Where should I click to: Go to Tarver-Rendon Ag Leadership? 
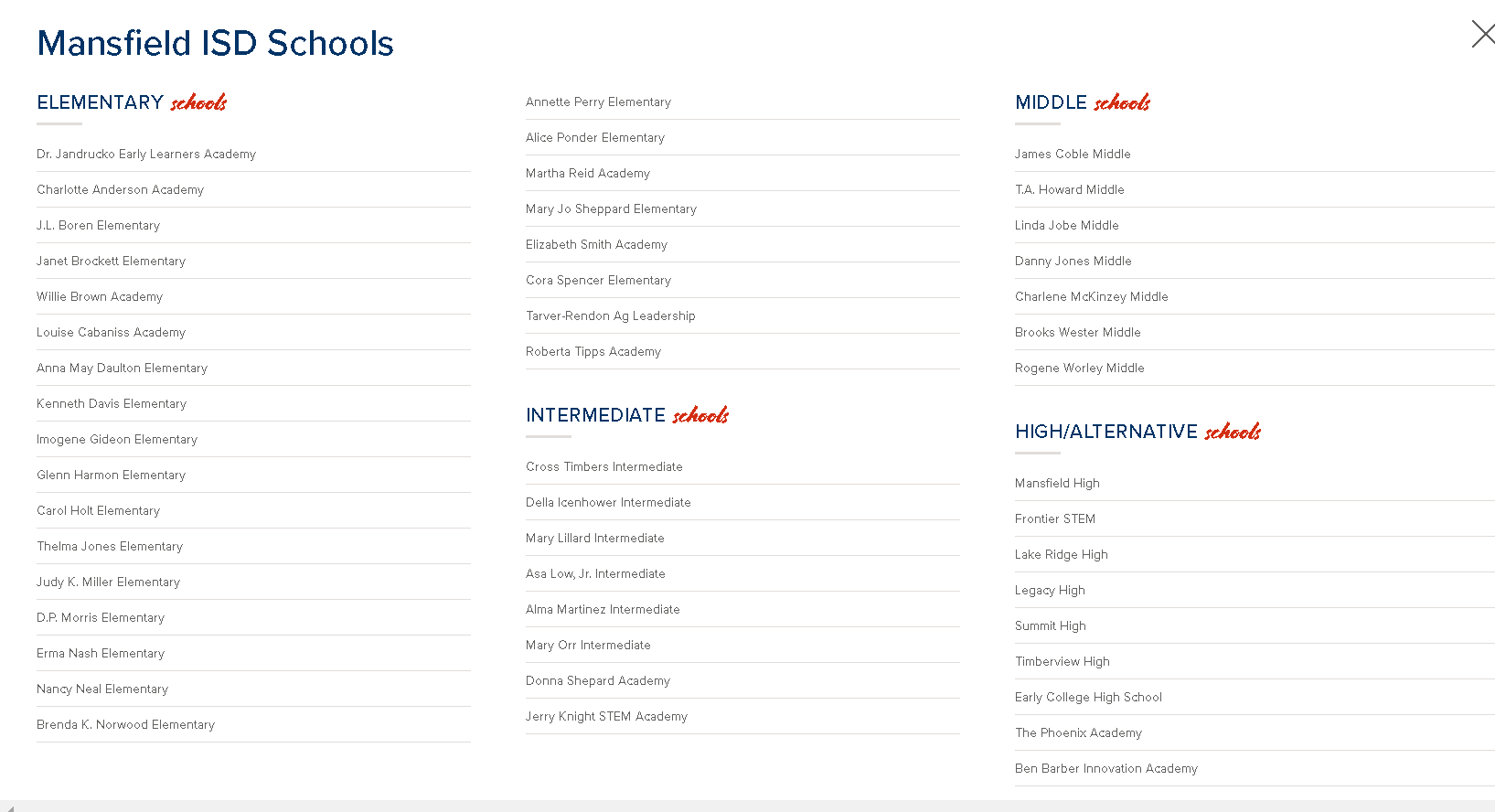pyautogui.click(x=610, y=316)
